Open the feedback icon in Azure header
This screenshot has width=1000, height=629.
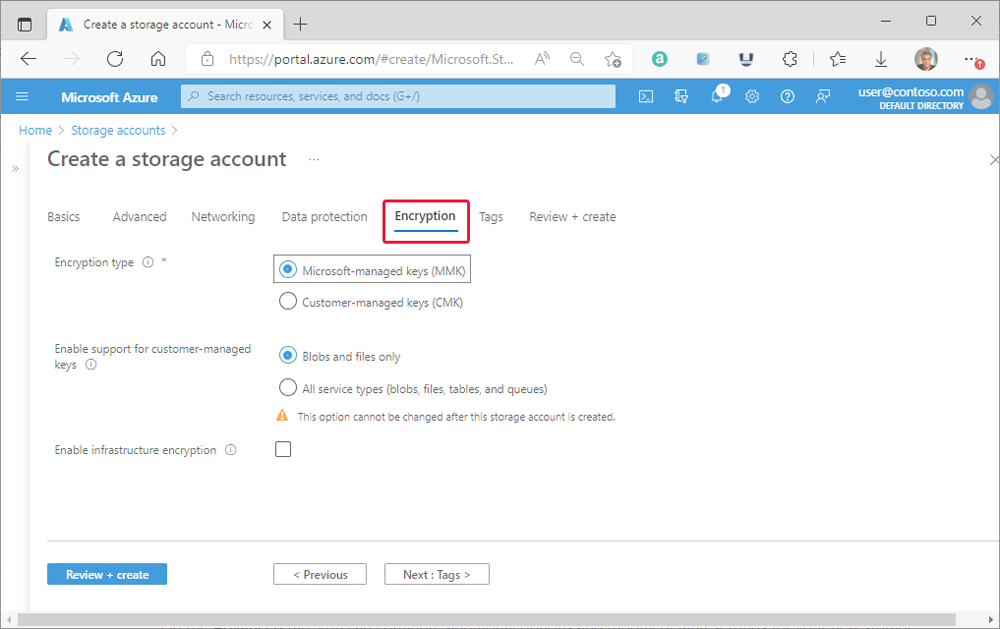click(x=822, y=96)
